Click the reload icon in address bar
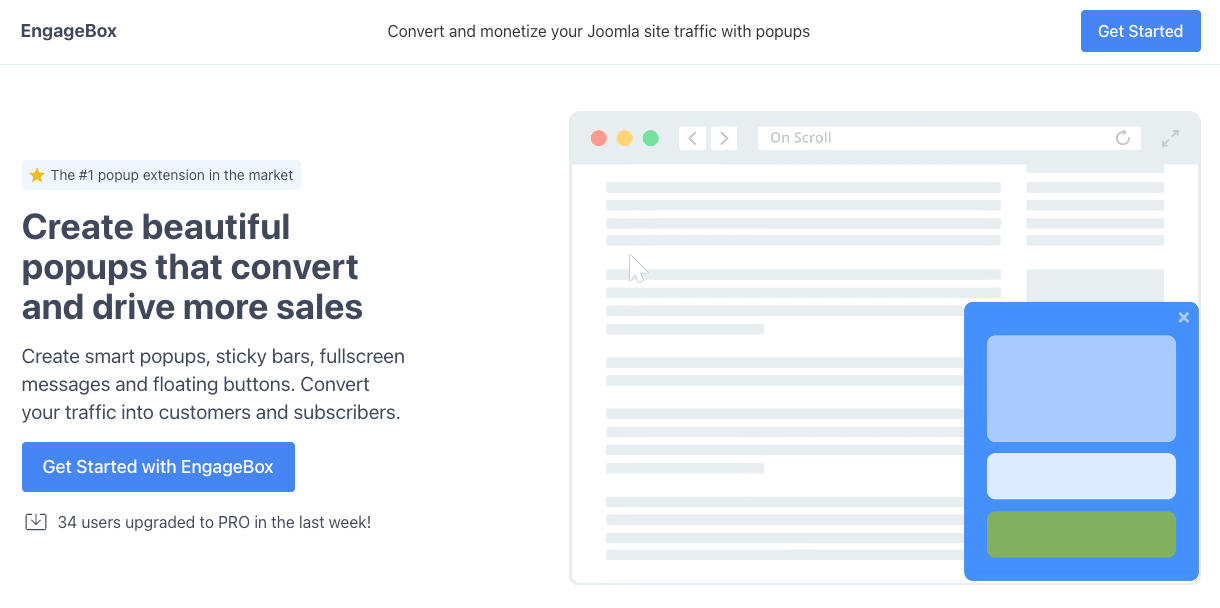The height and width of the screenshot is (608, 1220). [1123, 138]
